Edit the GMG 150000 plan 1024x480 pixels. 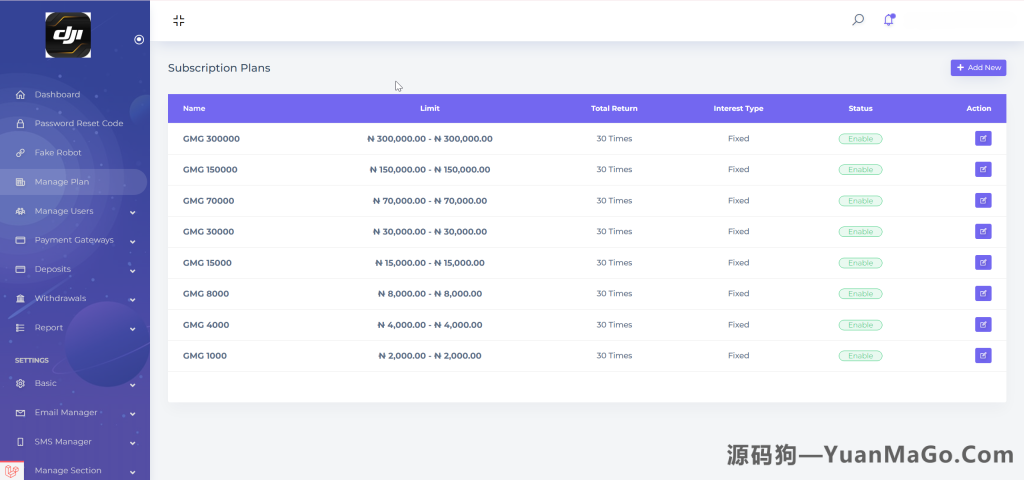tap(983, 170)
